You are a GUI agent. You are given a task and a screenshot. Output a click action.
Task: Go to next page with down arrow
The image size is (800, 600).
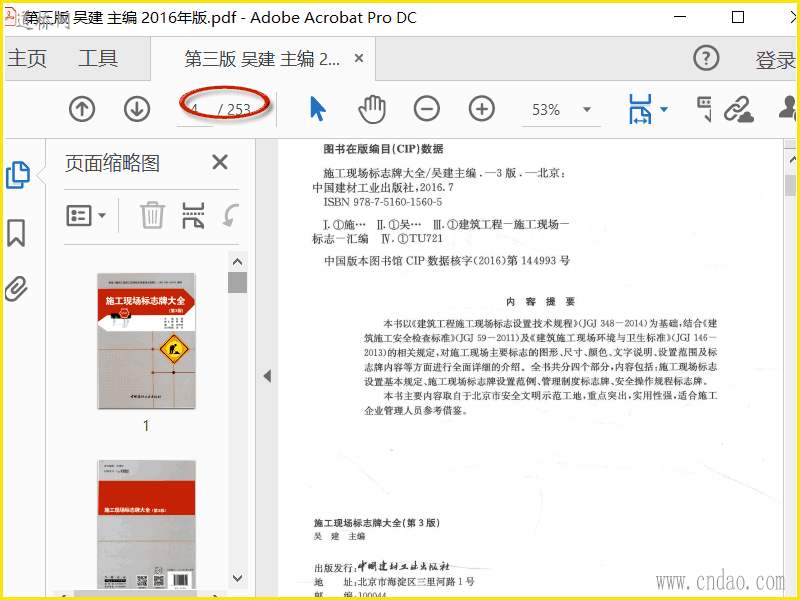(137, 109)
